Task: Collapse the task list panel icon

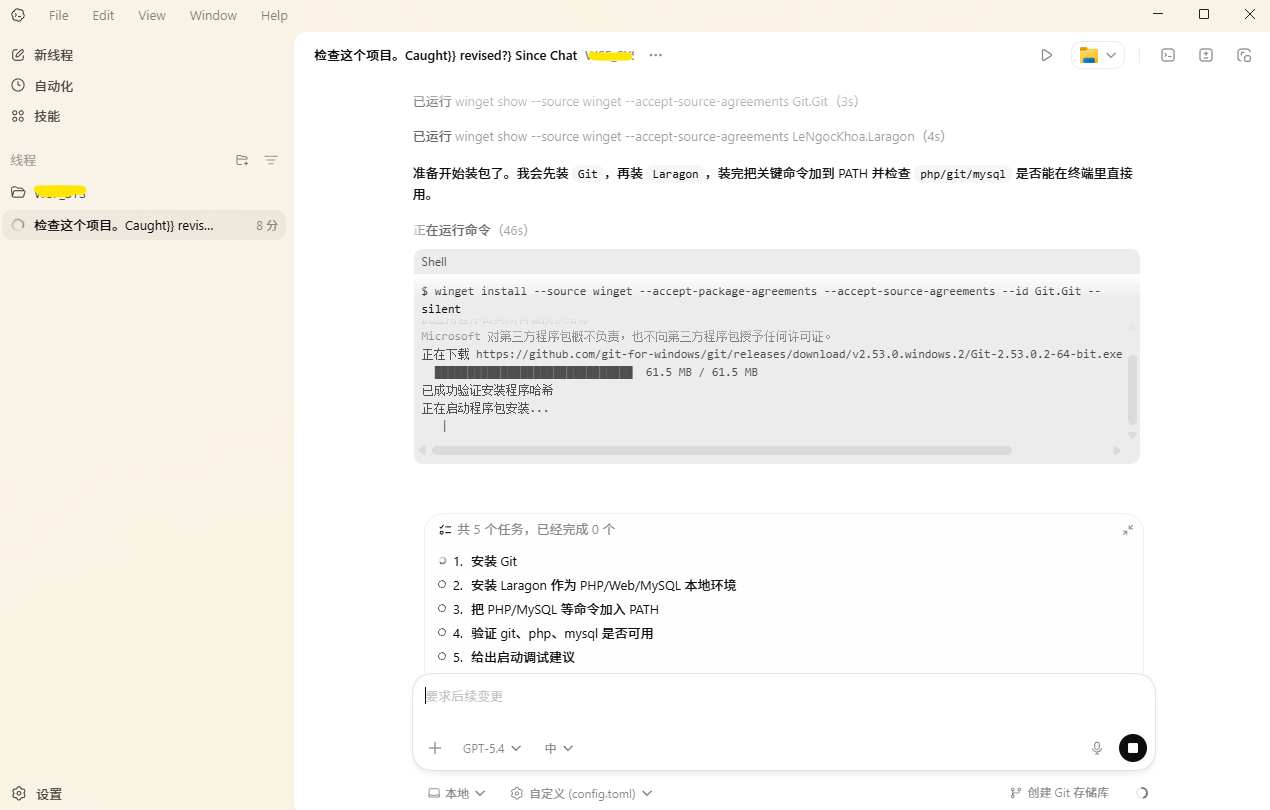Action: click(x=1127, y=530)
